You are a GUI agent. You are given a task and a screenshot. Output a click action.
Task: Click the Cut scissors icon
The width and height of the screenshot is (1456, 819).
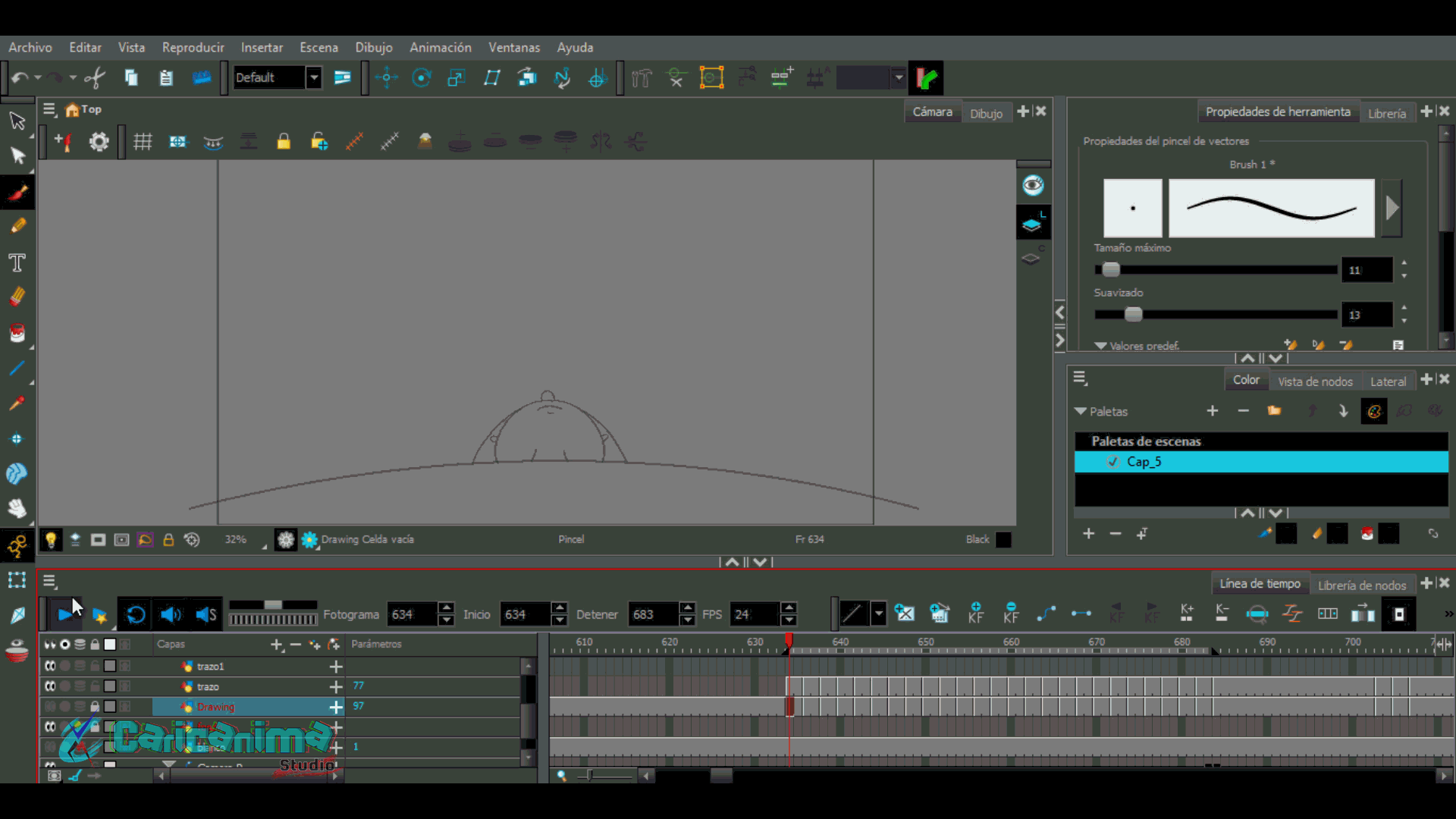point(95,77)
